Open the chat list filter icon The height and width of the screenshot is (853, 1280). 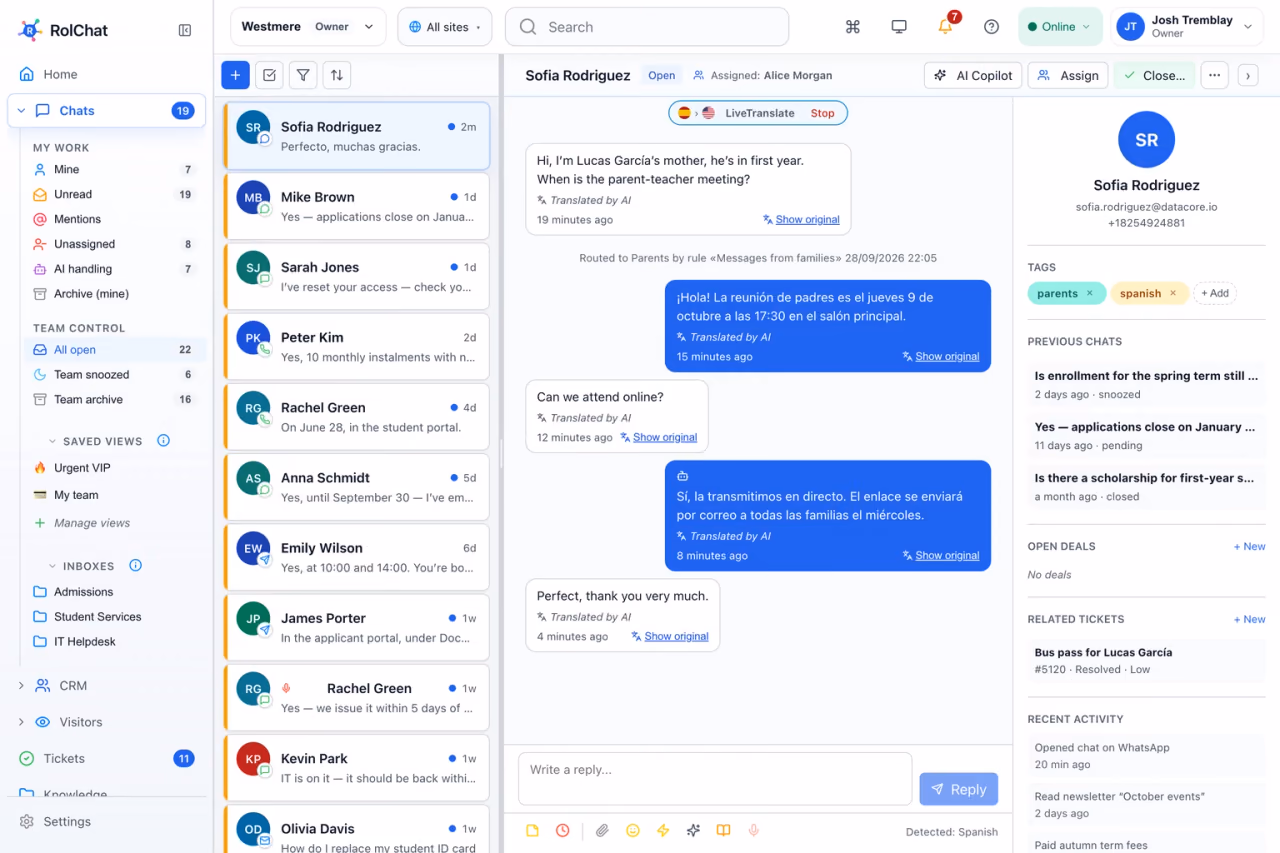(x=303, y=75)
